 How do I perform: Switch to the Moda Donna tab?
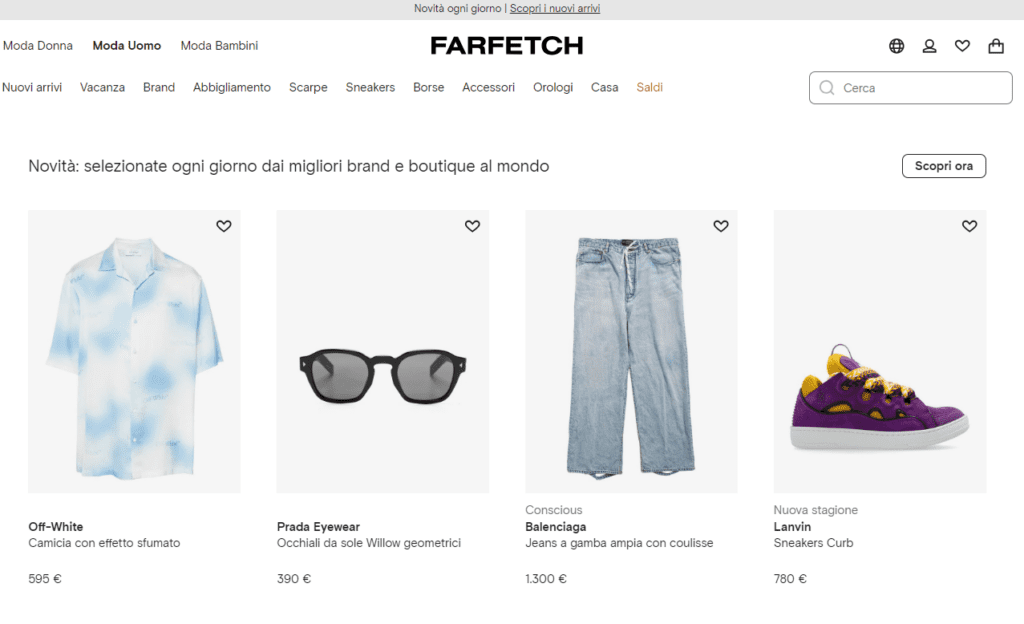click(38, 46)
